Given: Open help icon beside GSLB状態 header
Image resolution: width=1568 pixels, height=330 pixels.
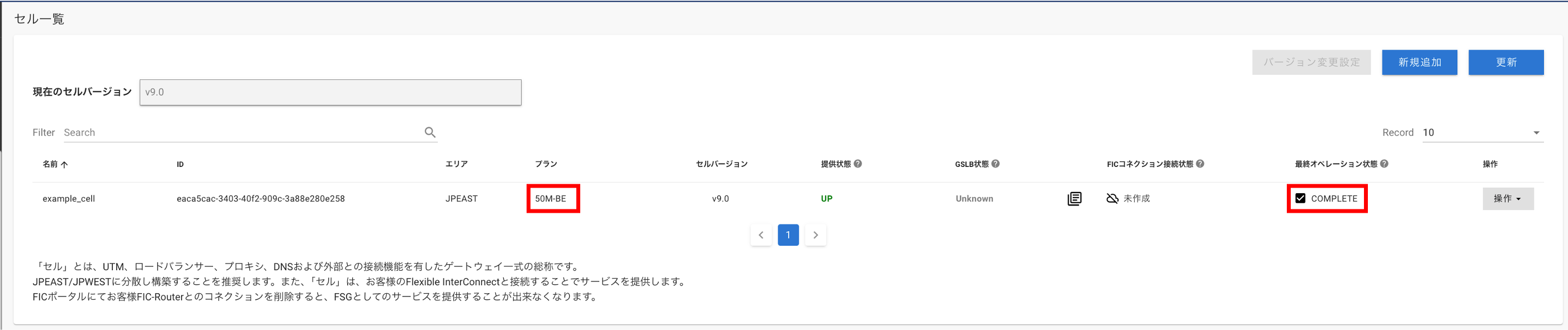Looking at the screenshot, I should 995,164.
